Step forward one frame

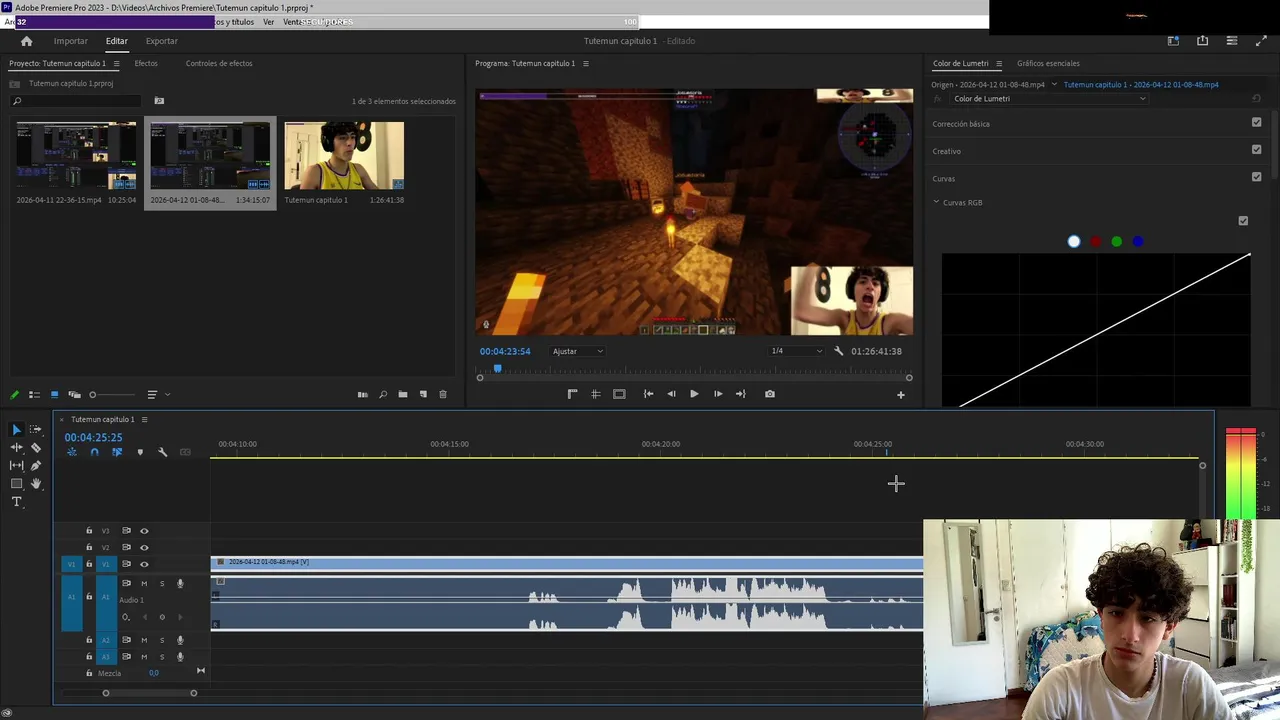coord(717,394)
